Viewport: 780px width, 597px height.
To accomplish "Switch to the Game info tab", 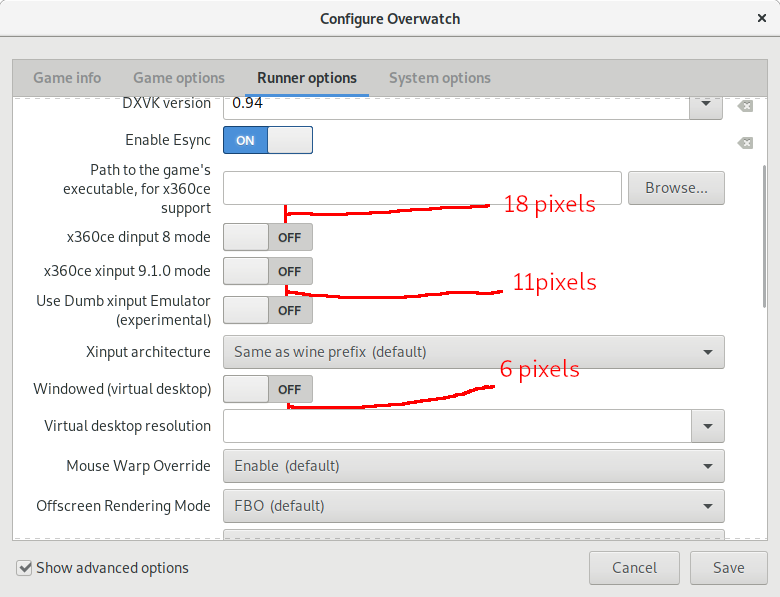I will (67, 78).
